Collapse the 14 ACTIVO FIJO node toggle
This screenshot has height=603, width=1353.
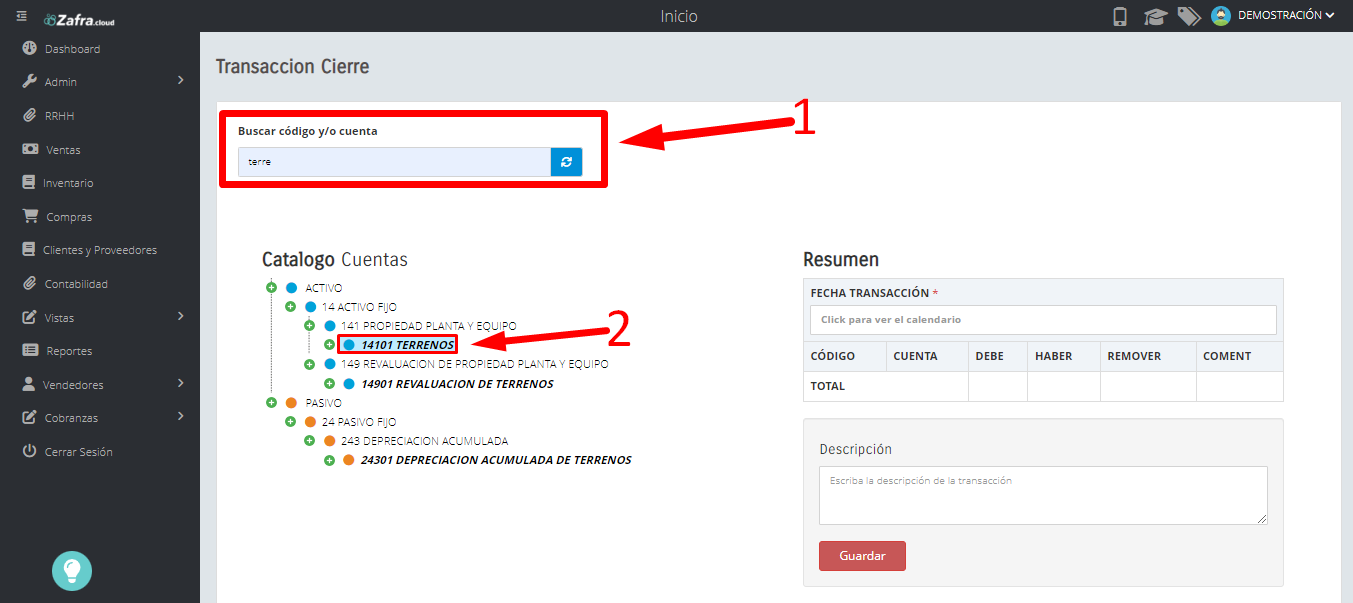pos(291,307)
